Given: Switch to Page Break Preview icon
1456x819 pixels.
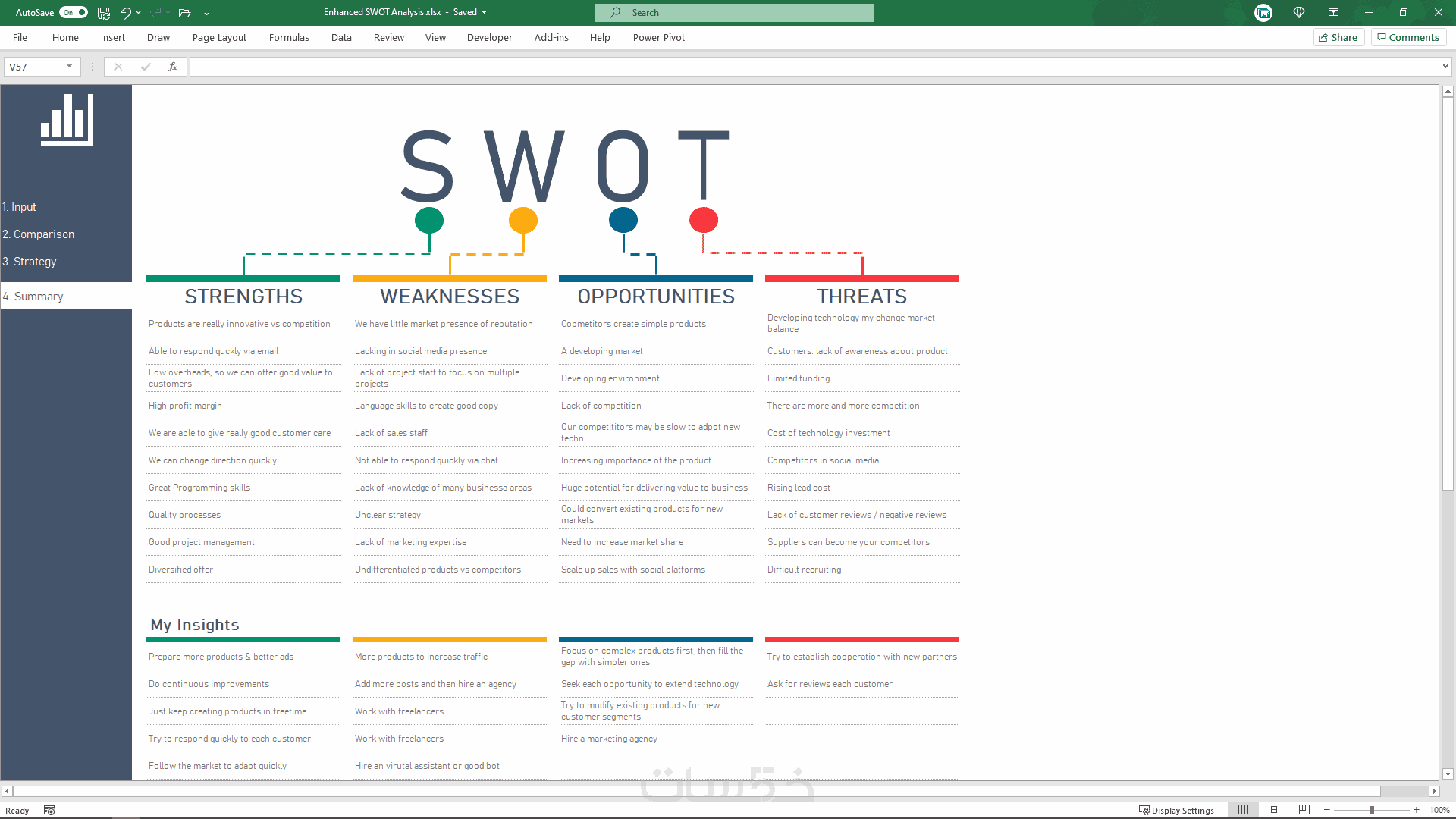Looking at the screenshot, I should pos(1304,810).
